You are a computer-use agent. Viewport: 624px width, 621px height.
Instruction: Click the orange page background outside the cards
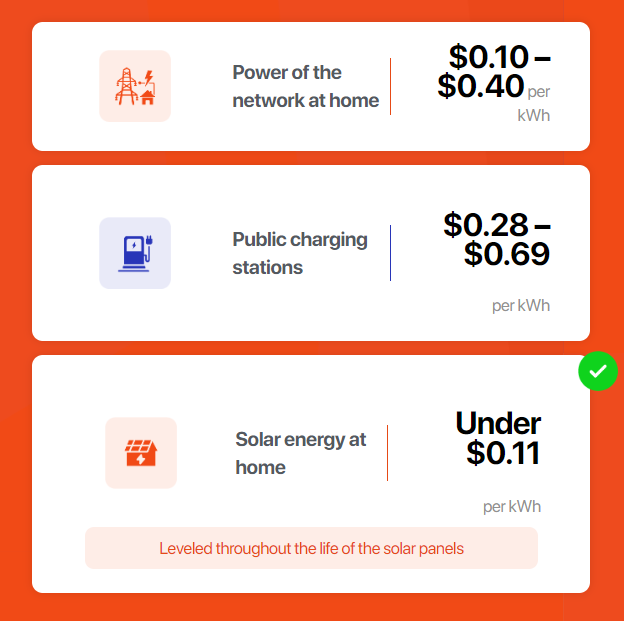(x=14, y=300)
